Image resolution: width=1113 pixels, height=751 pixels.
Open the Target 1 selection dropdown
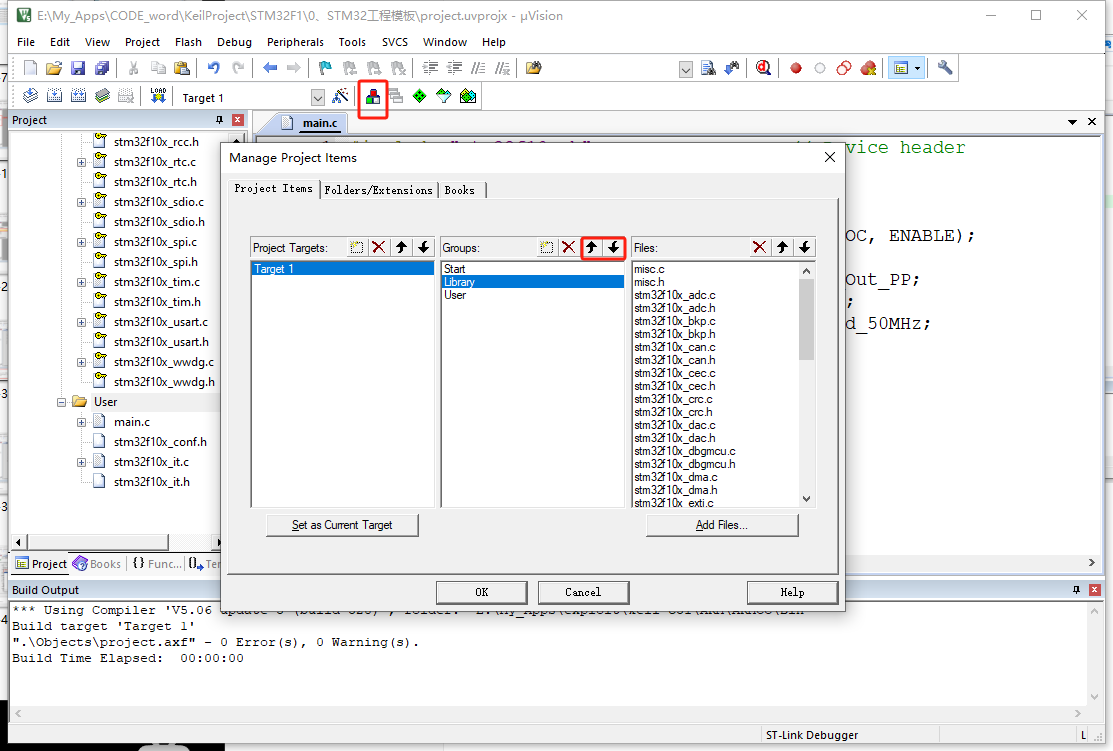[x=318, y=97]
